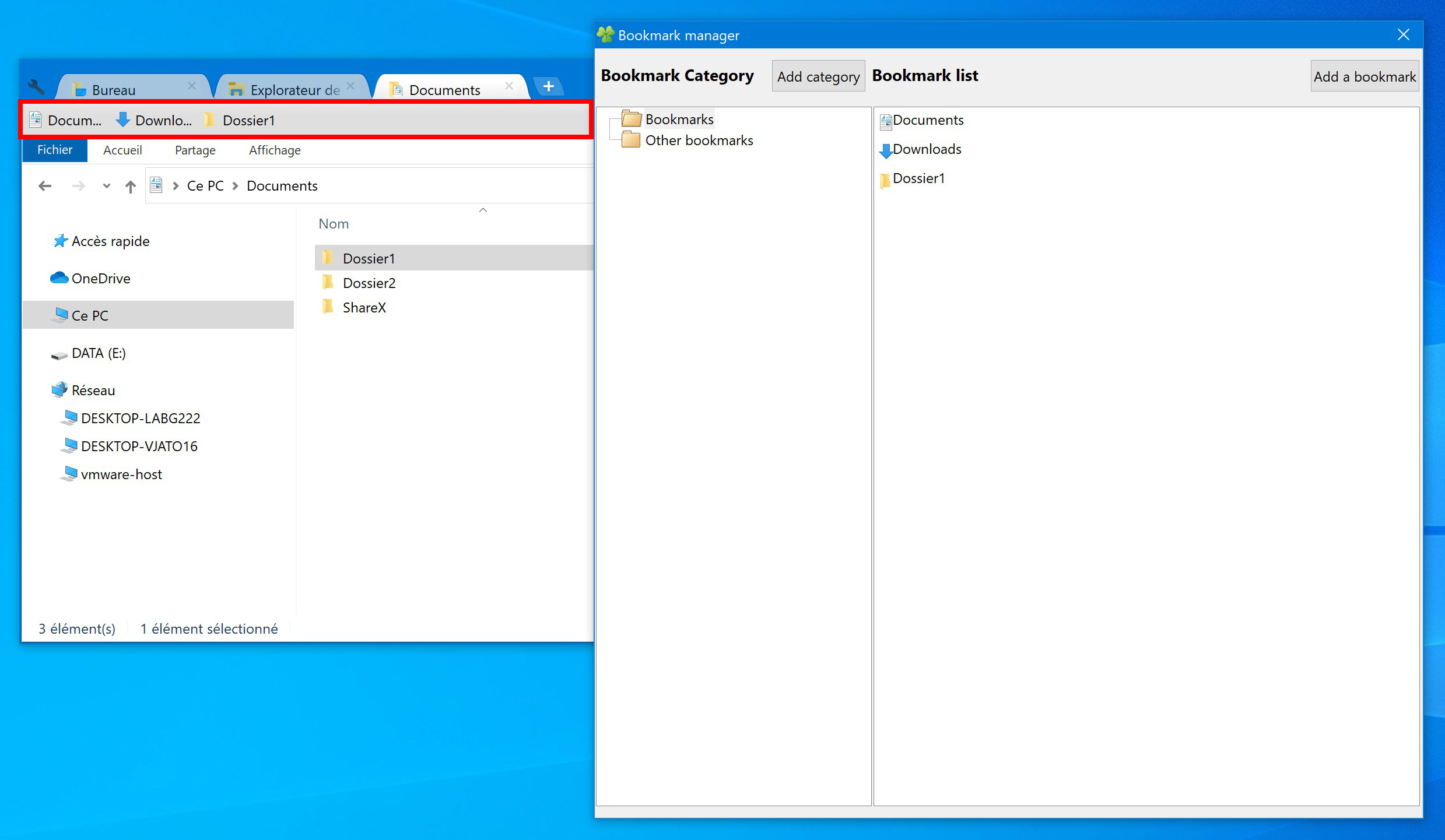This screenshot has height=840, width=1445.
Task: Click the OneDrive cloud icon
Action: pyautogui.click(x=59, y=278)
